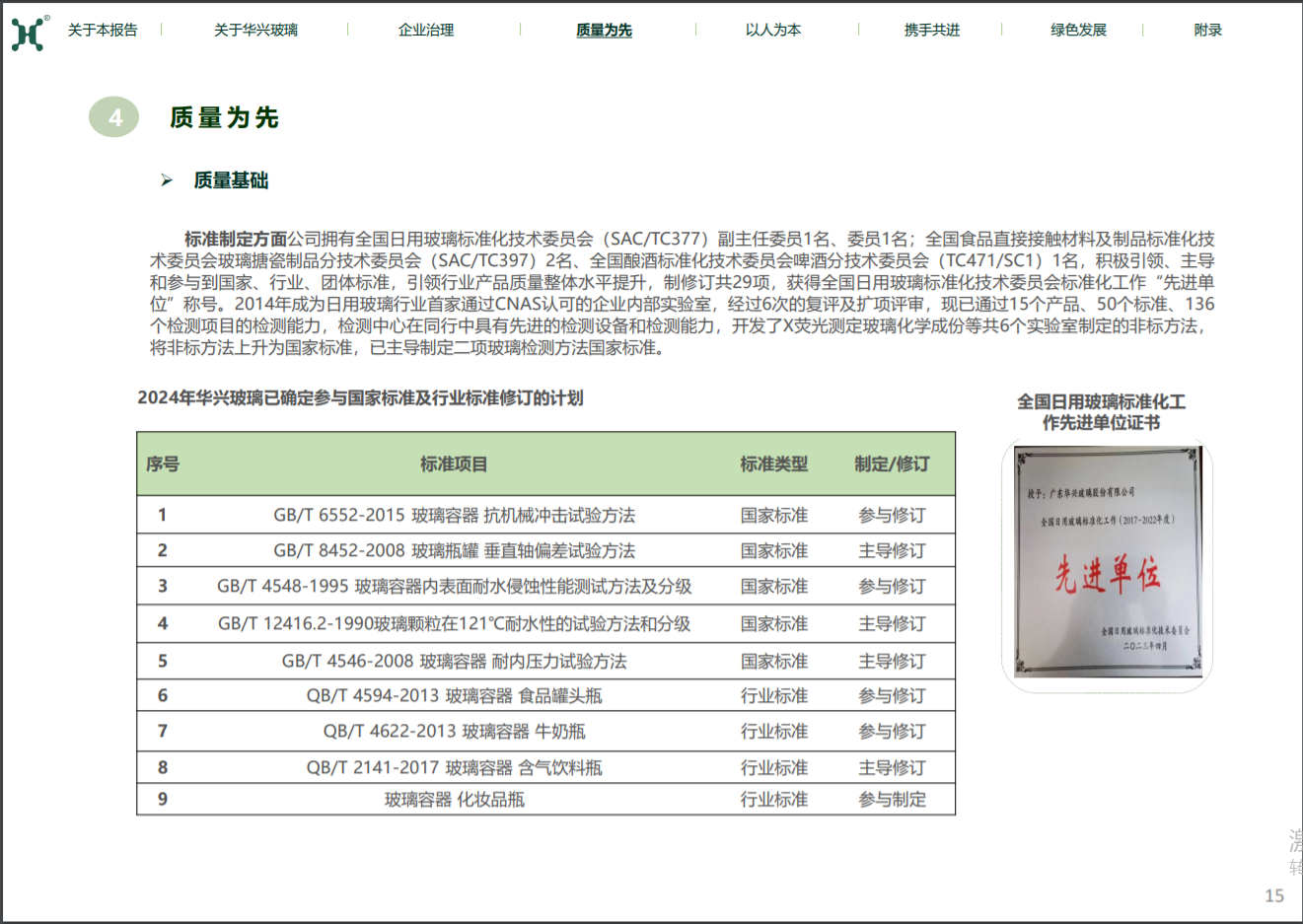Click the 全国日用玻璃标准化工作先进单位证书 caption
The height and width of the screenshot is (924, 1303).
(1102, 412)
